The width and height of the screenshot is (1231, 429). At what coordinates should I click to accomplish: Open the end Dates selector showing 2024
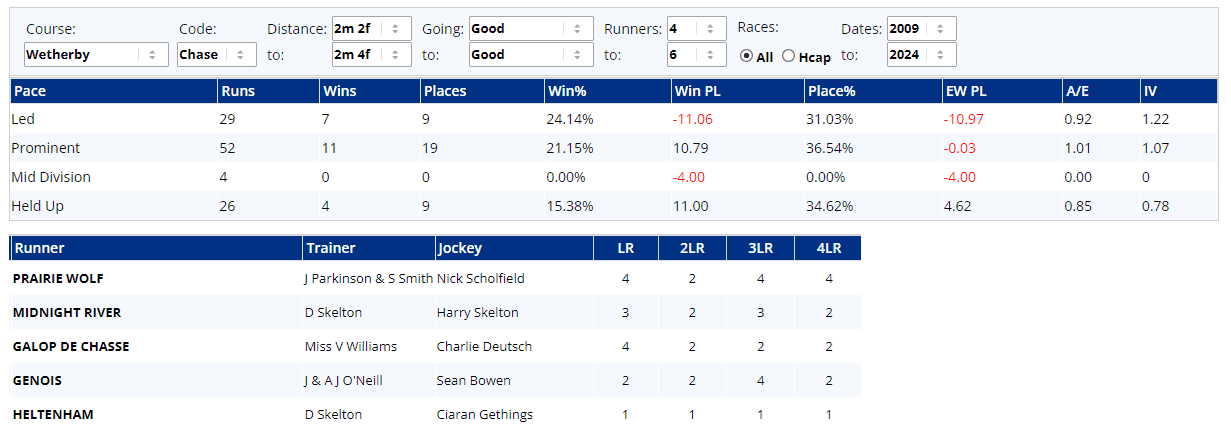[x=921, y=55]
